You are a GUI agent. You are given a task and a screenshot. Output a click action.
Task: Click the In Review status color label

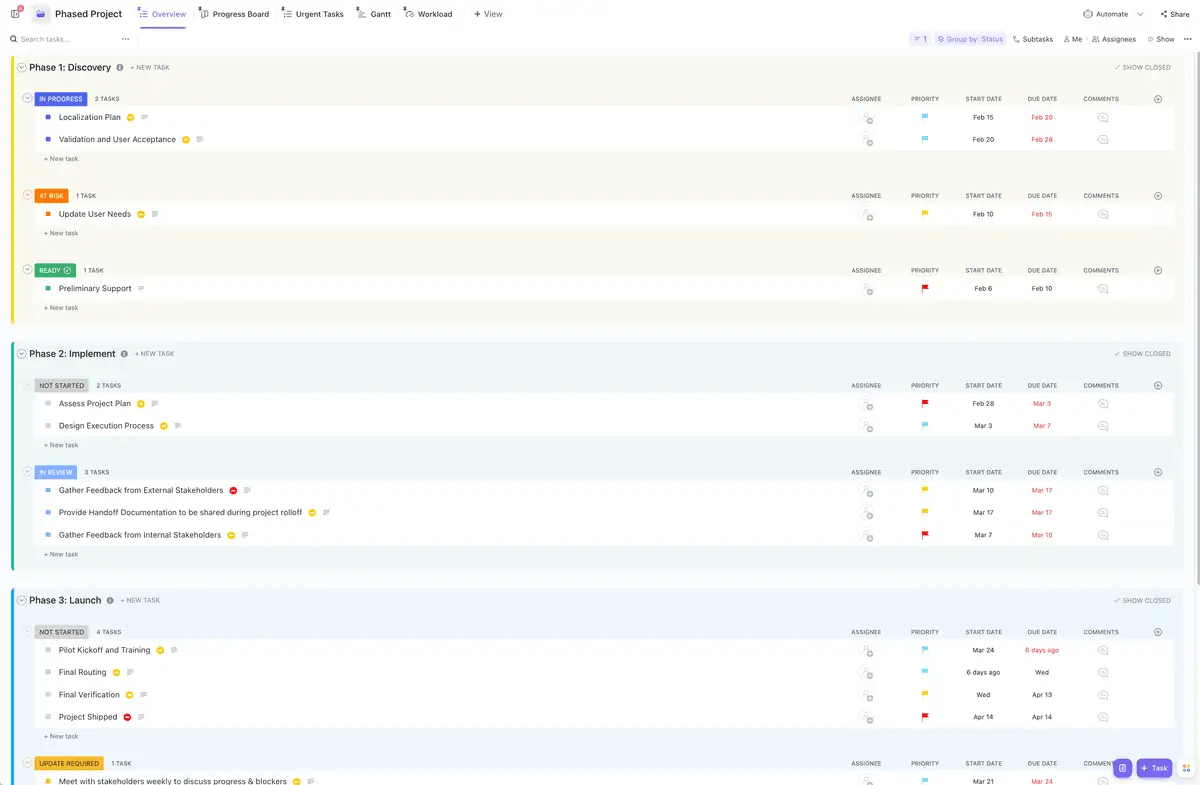click(56, 472)
